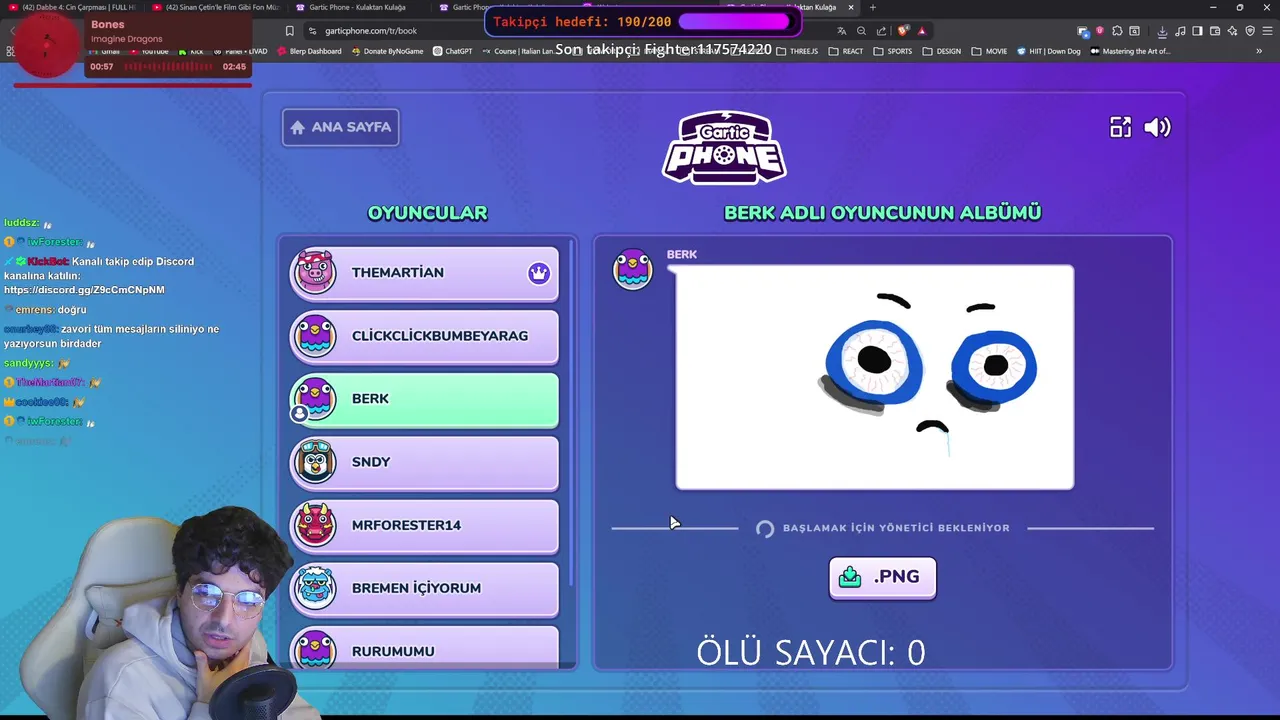Select player BREMEN İÇİYORUM
1280x720 pixels.
pyautogui.click(x=424, y=588)
